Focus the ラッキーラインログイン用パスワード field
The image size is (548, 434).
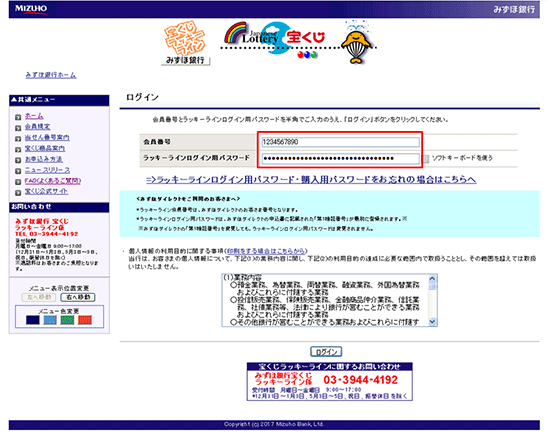(x=340, y=158)
